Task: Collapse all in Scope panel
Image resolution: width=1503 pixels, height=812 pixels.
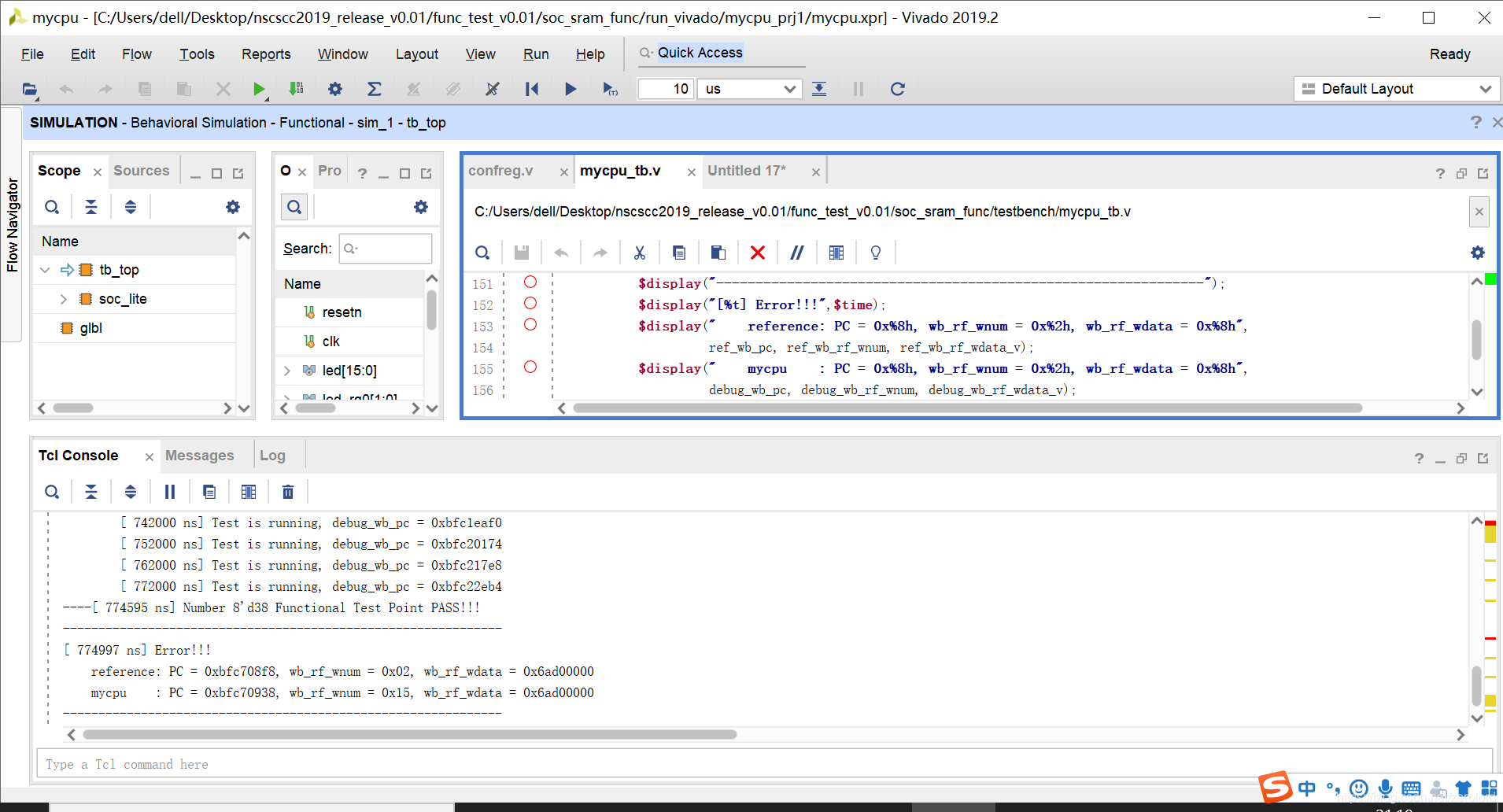Action: click(91, 207)
